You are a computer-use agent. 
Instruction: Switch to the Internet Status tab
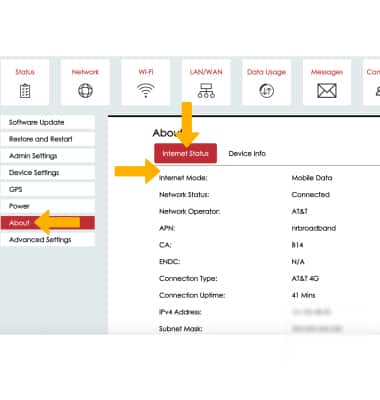(x=185, y=153)
